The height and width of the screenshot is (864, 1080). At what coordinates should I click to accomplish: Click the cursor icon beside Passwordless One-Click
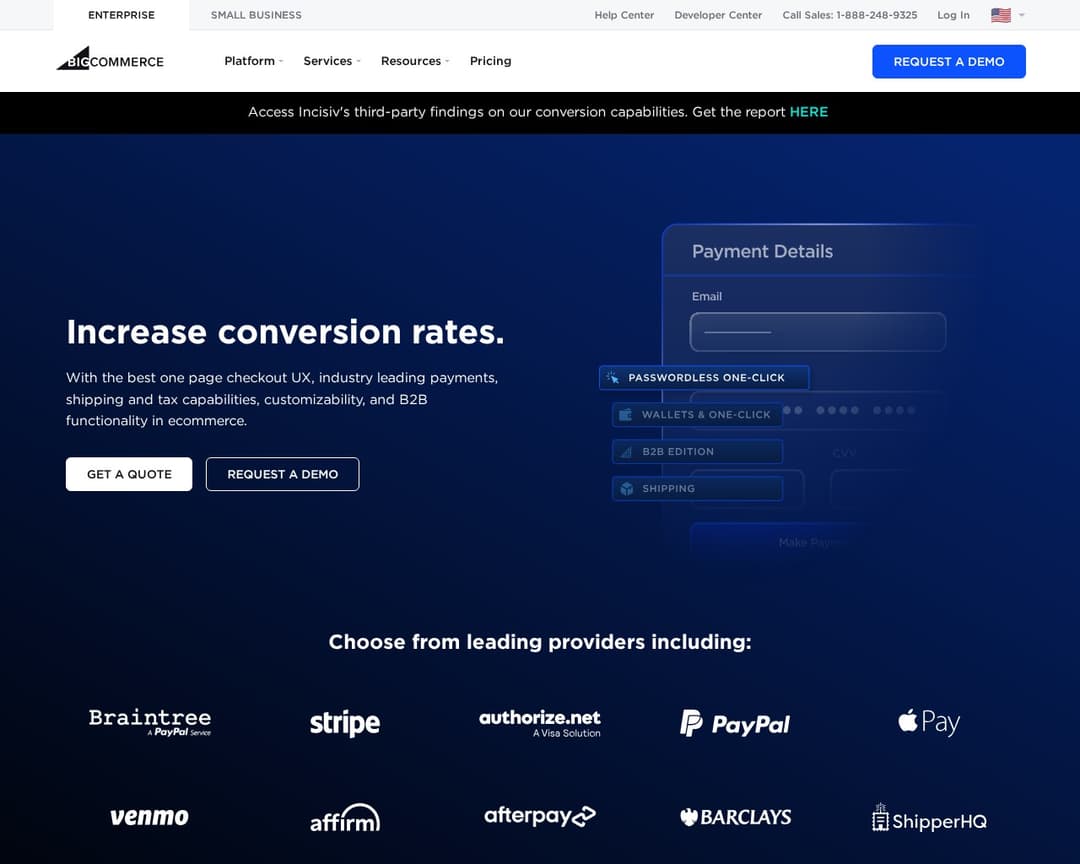(x=612, y=378)
